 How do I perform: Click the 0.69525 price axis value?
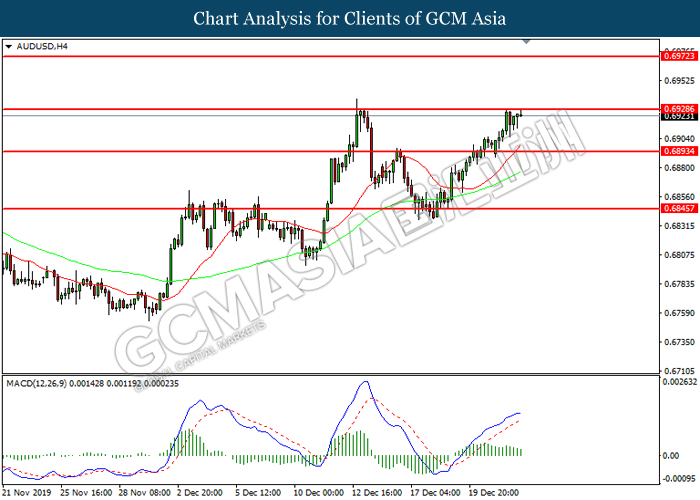tap(679, 81)
